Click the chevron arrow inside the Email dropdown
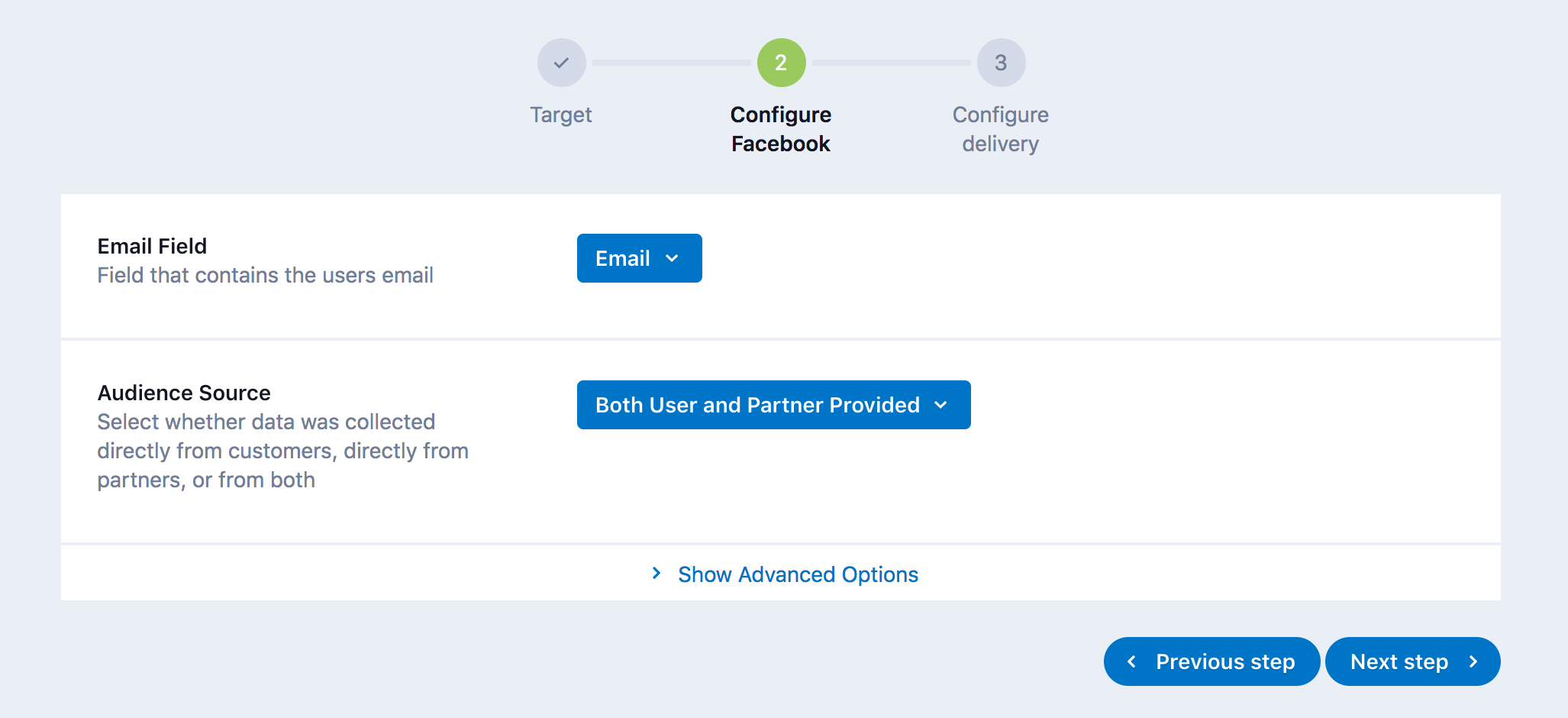 (x=673, y=258)
